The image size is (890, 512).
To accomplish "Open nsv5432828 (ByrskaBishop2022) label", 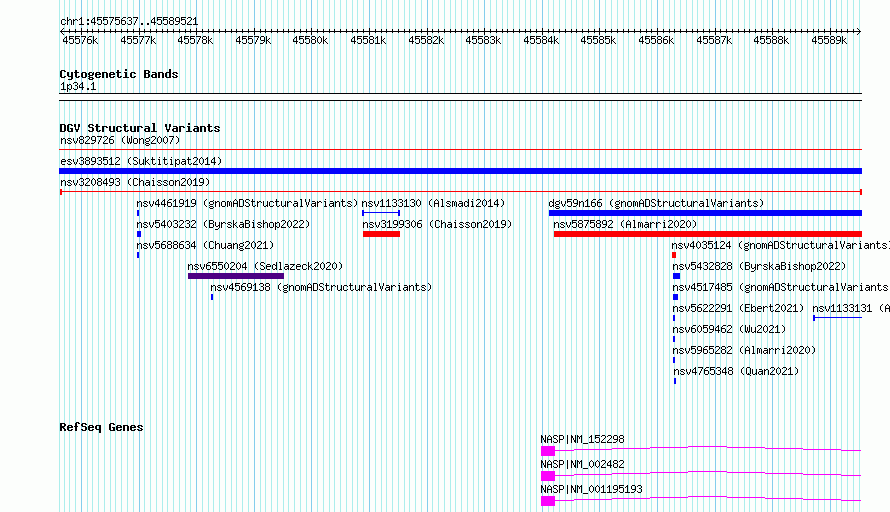I will click(759, 266).
